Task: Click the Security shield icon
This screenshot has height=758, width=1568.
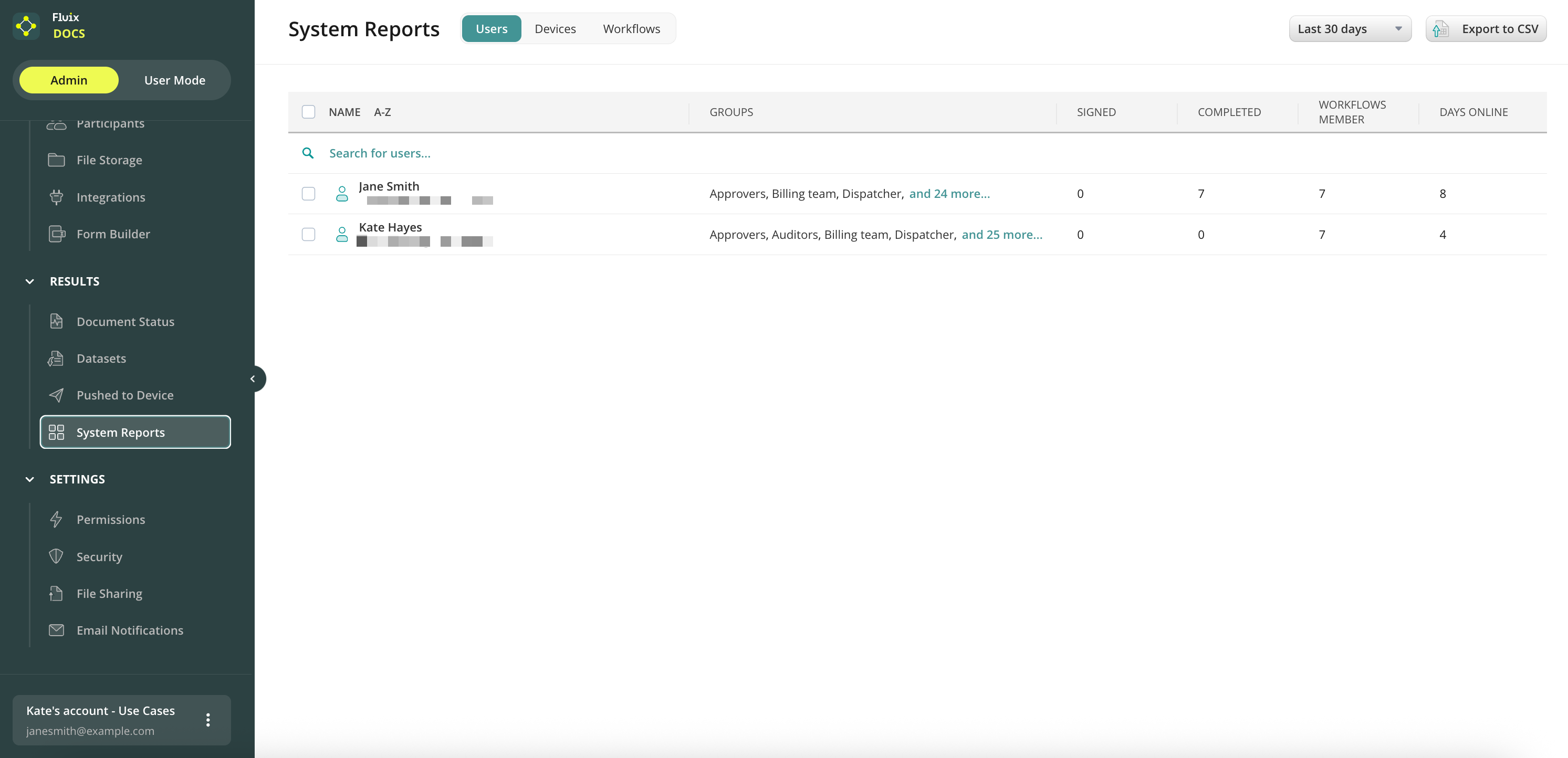Action: pos(56,556)
